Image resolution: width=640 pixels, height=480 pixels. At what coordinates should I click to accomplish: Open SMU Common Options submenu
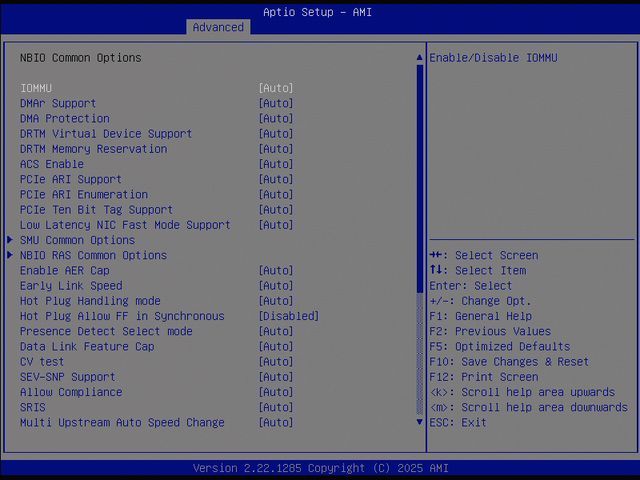(x=77, y=240)
